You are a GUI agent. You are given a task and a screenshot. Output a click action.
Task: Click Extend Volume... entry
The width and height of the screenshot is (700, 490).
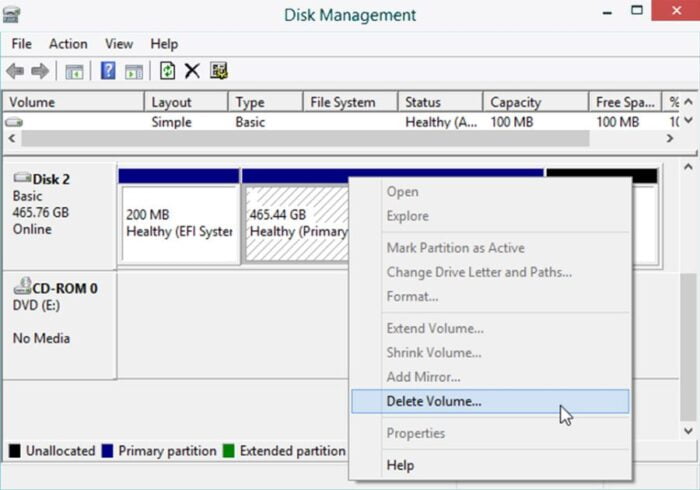click(490, 328)
